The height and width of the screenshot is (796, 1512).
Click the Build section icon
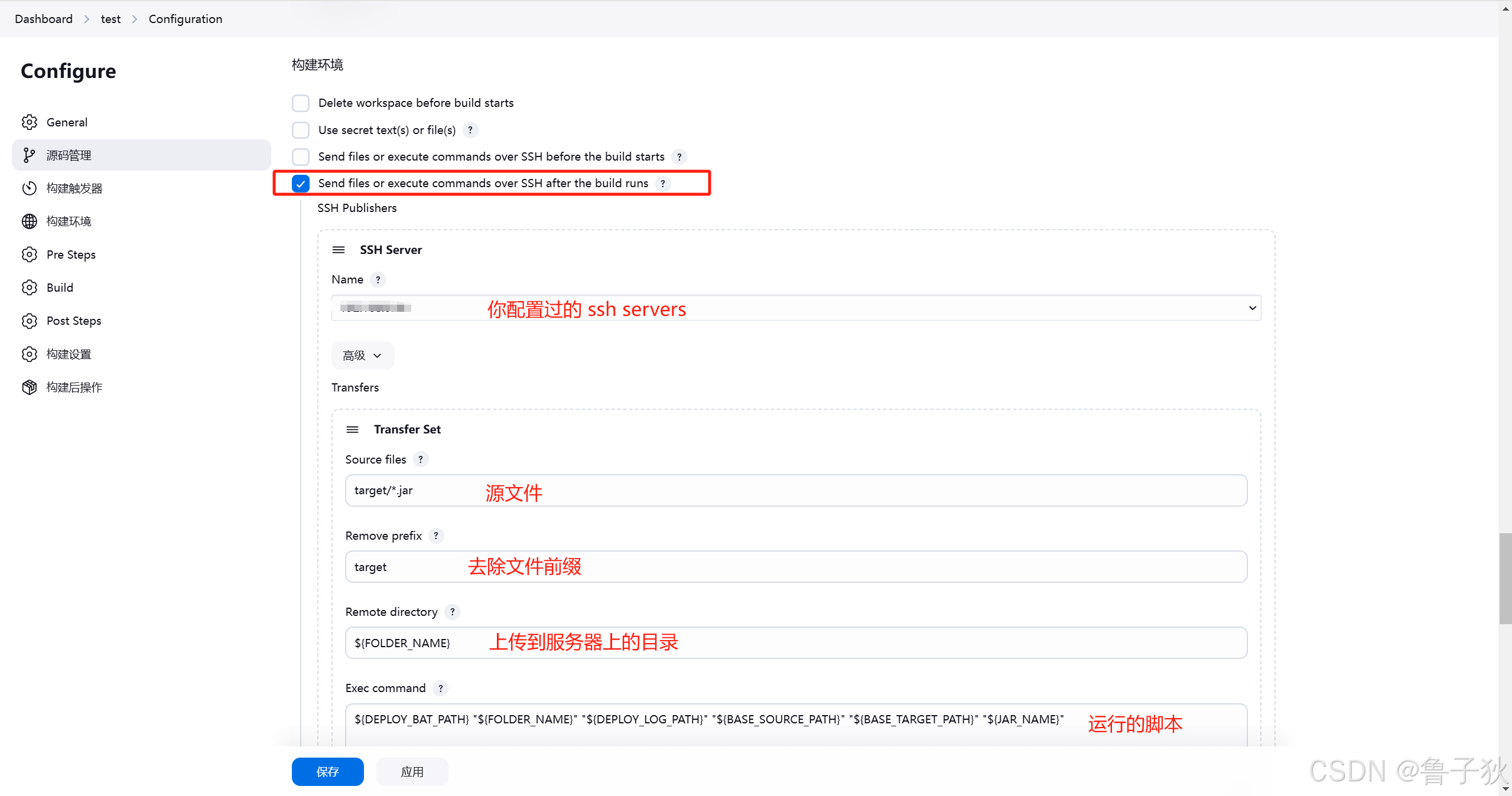pos(30,288)
